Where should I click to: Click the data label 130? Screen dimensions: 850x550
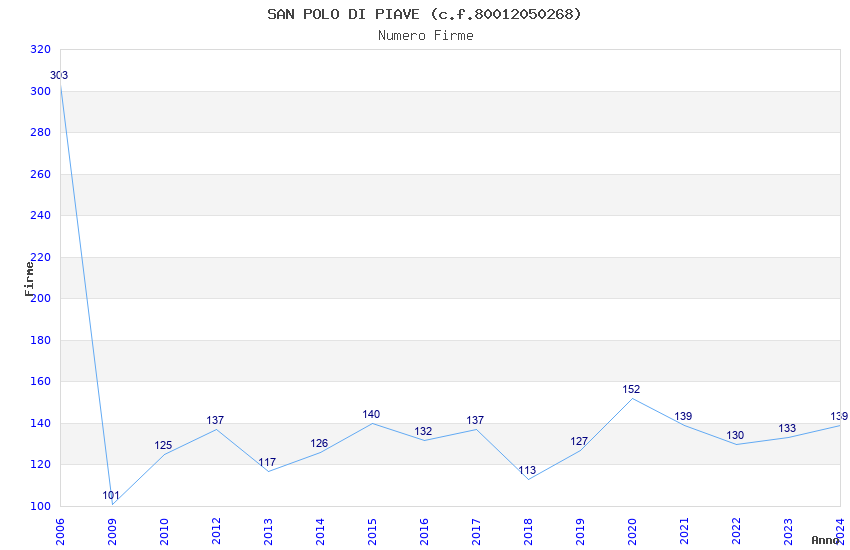736,436
